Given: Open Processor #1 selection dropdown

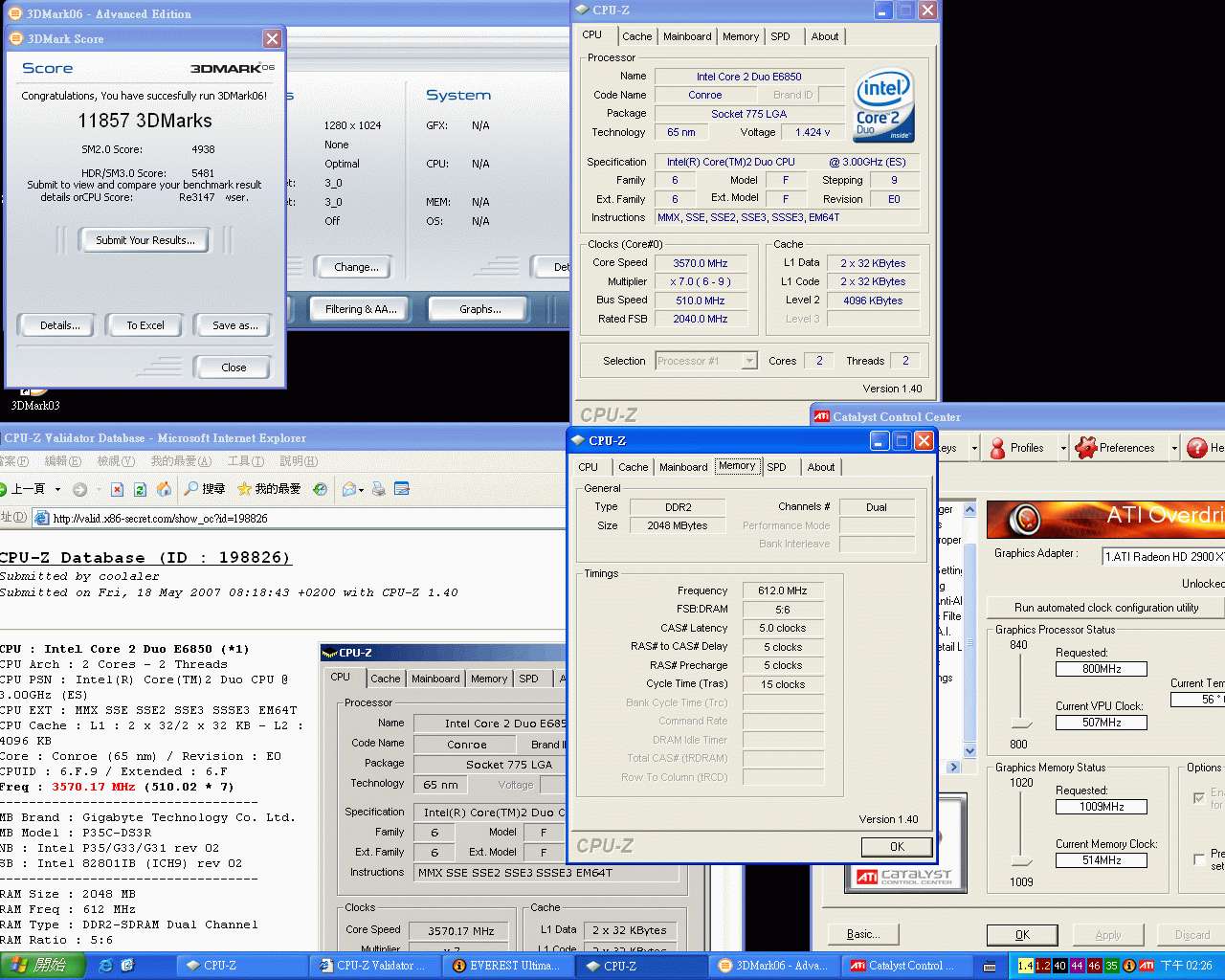Looking at the screenshot, I should (706, 361).
